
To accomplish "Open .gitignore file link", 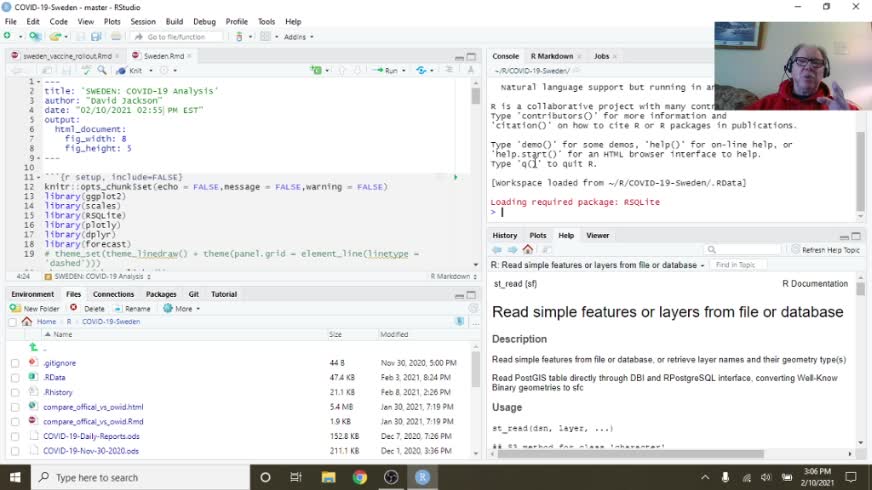I will pos(60,363).
